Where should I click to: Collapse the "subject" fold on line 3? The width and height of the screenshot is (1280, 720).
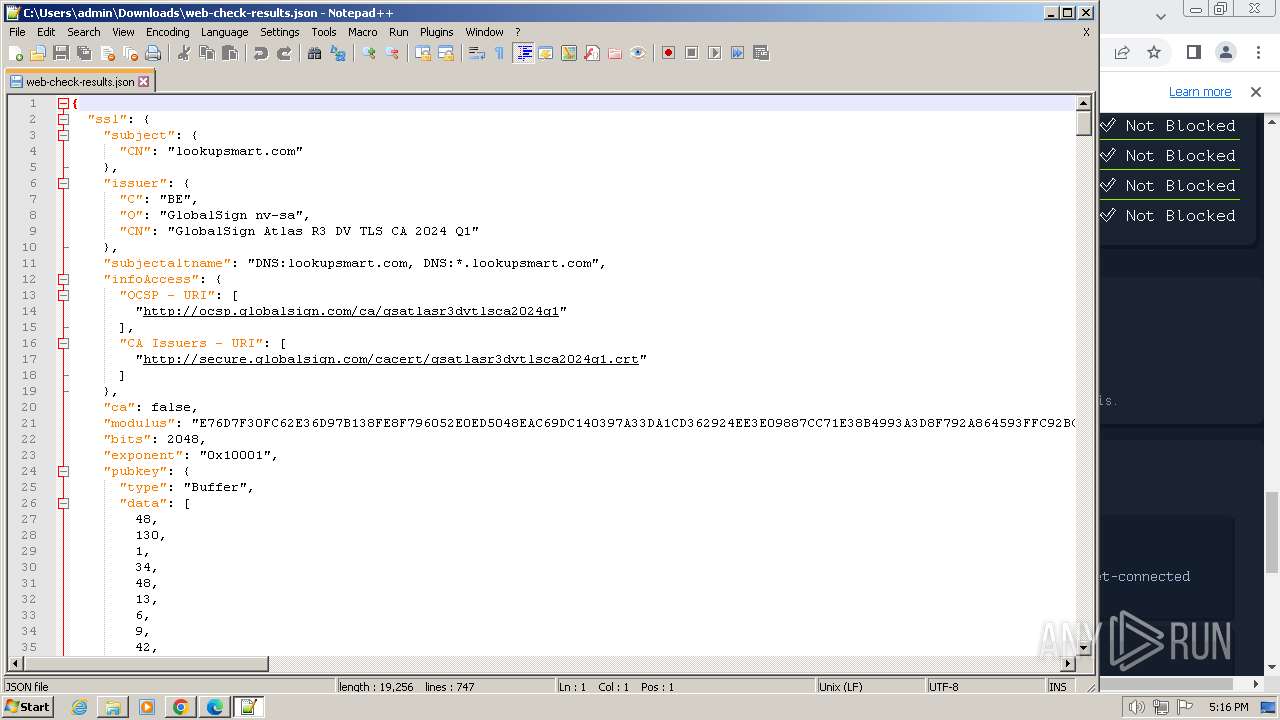63,135
